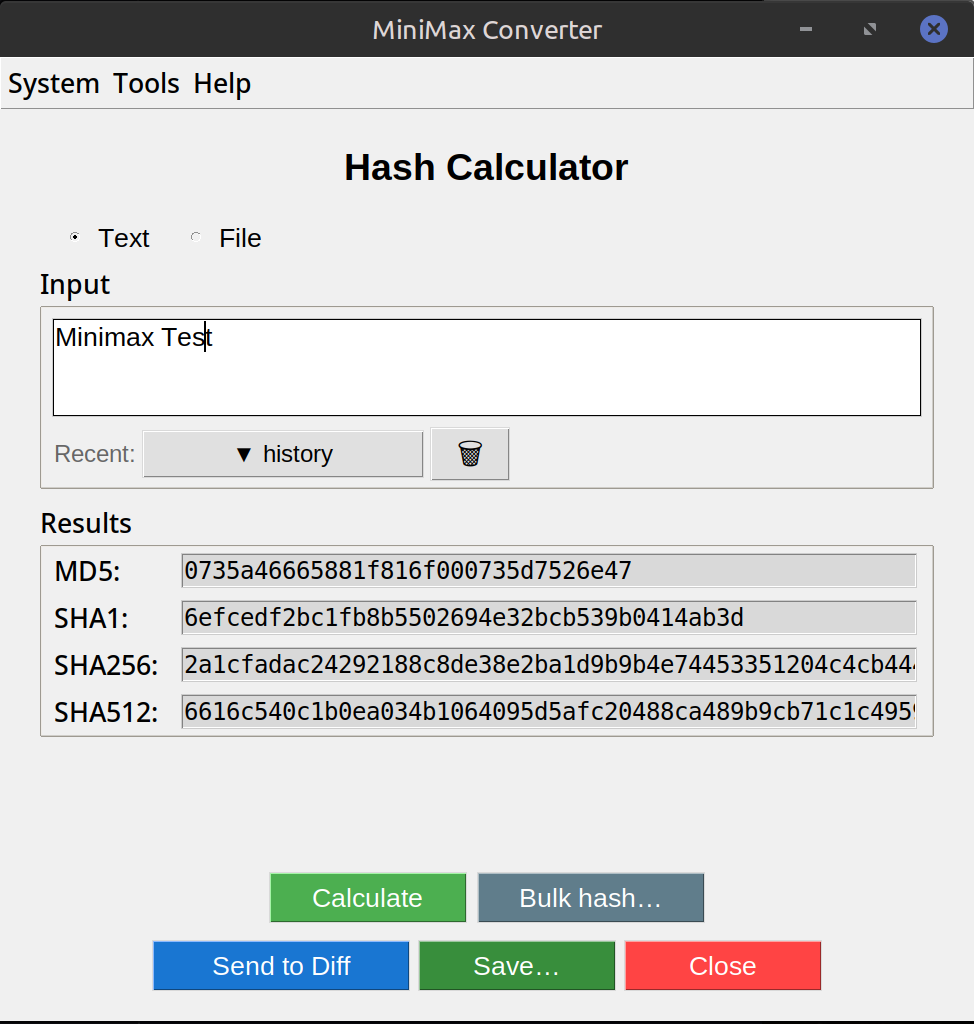Screen dimensions: 974x1024
Task: Click the MD5 result field
Action: pyautogui.click(x=549, y=571)
